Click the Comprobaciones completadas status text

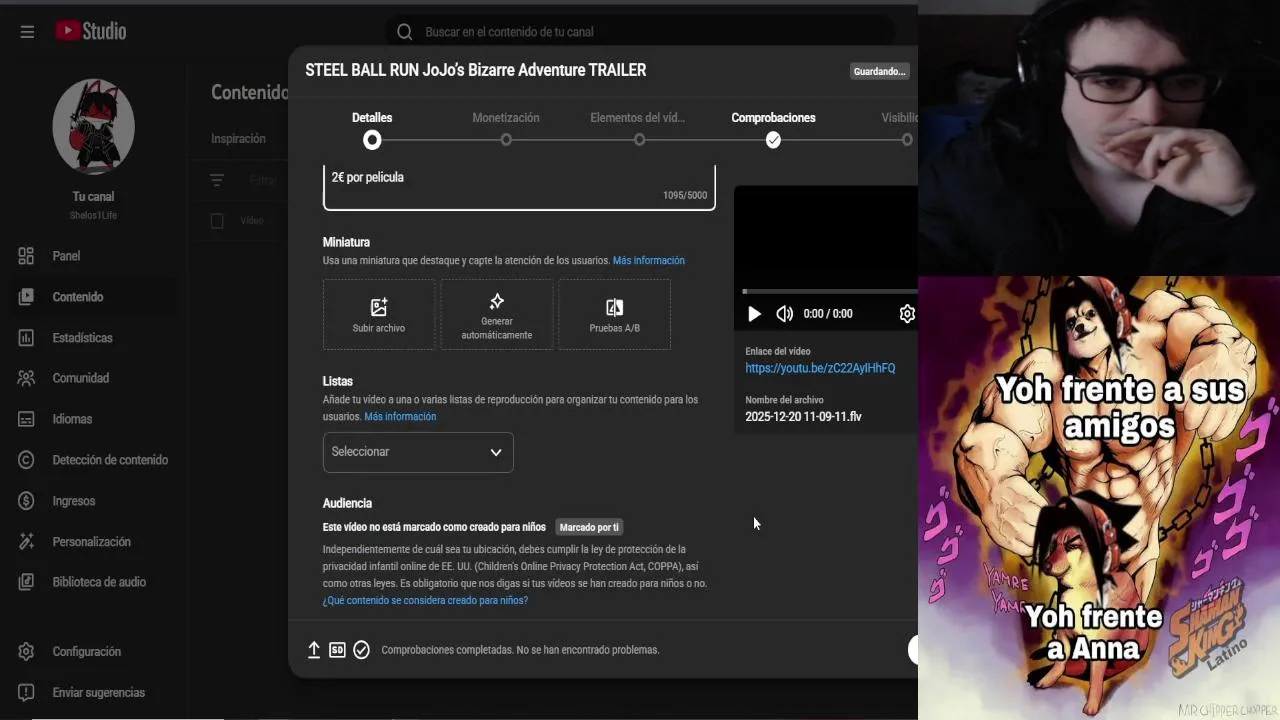520,650
